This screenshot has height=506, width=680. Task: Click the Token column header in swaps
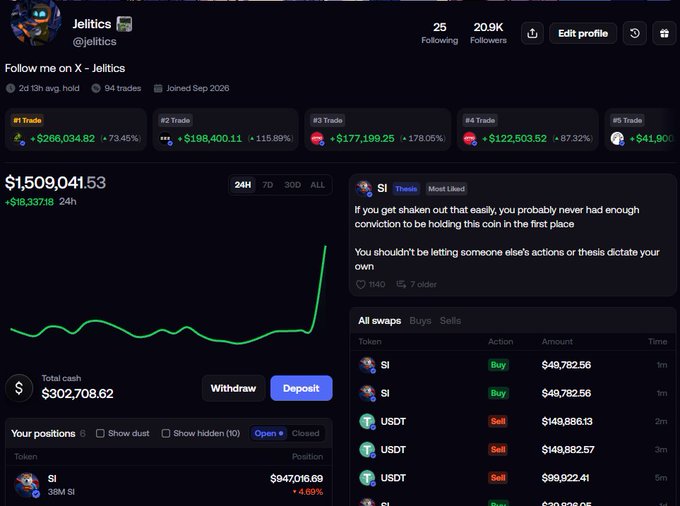(370, 342)
